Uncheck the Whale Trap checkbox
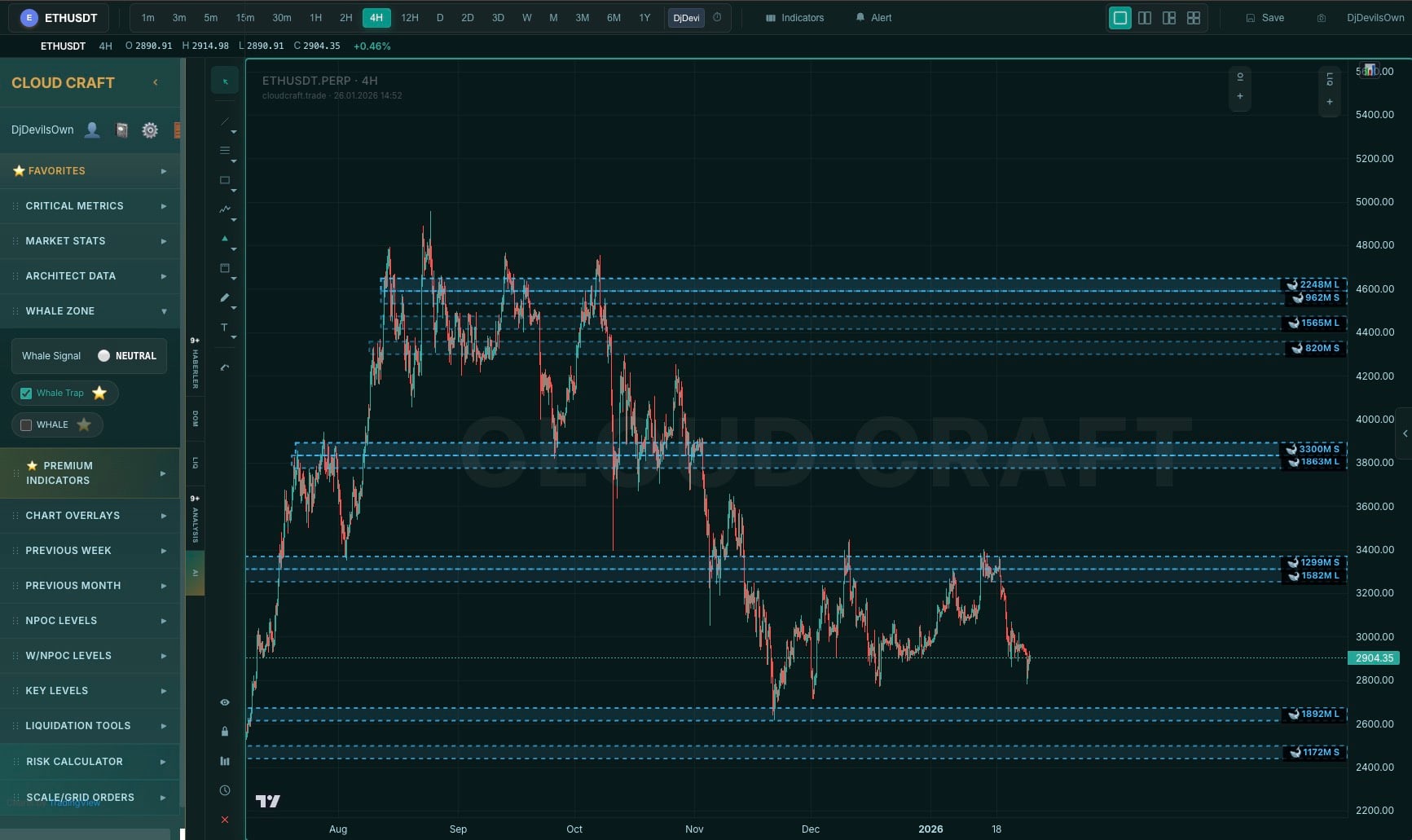Viewport: 1412px width, 840px height. [x=26, y=394]
